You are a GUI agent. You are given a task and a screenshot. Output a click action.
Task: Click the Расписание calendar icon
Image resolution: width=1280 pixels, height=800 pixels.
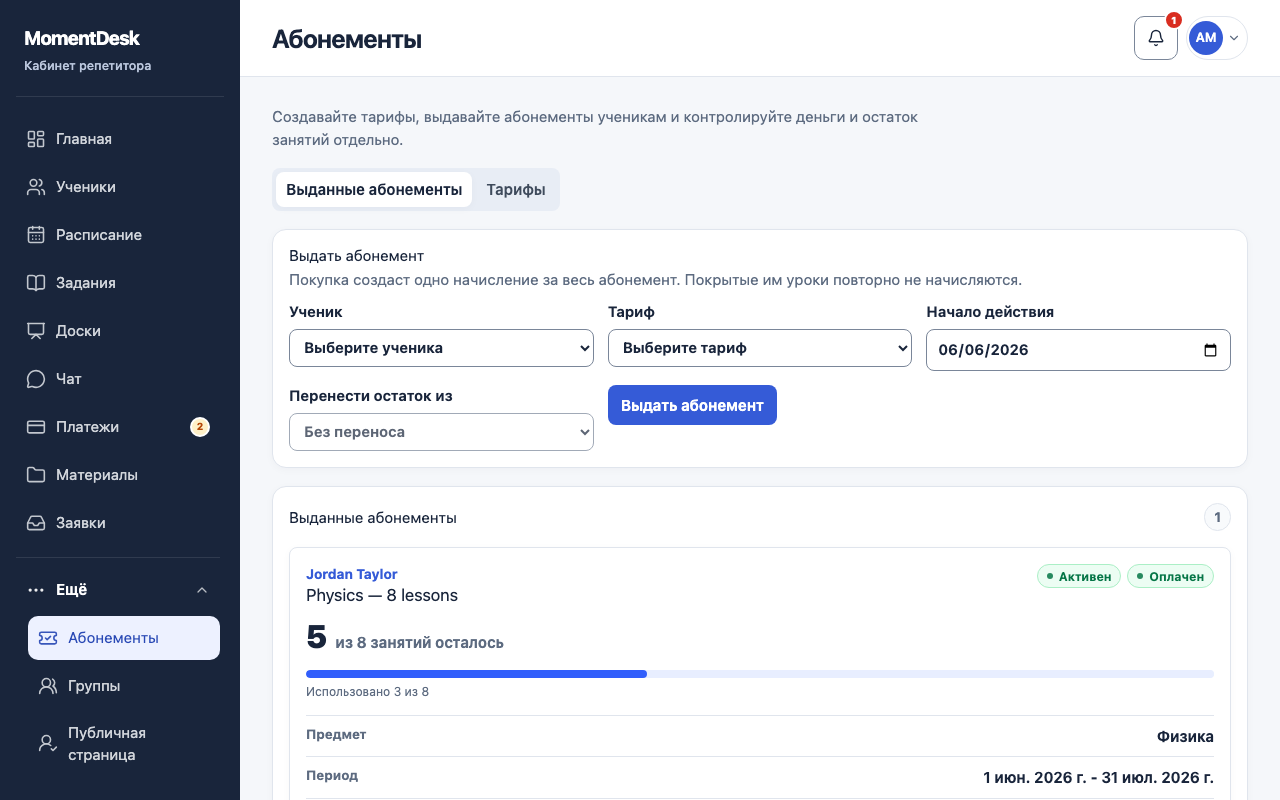click(36, 235)
